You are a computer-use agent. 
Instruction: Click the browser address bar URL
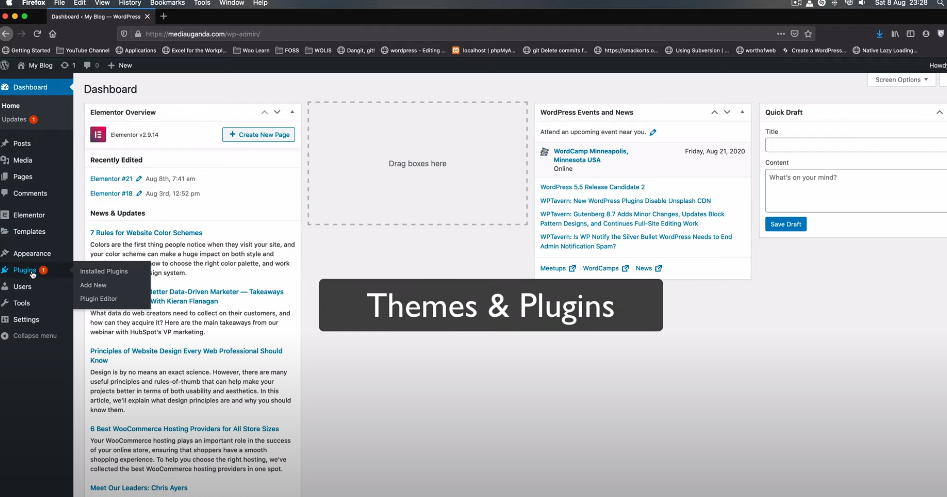(203, 34)
